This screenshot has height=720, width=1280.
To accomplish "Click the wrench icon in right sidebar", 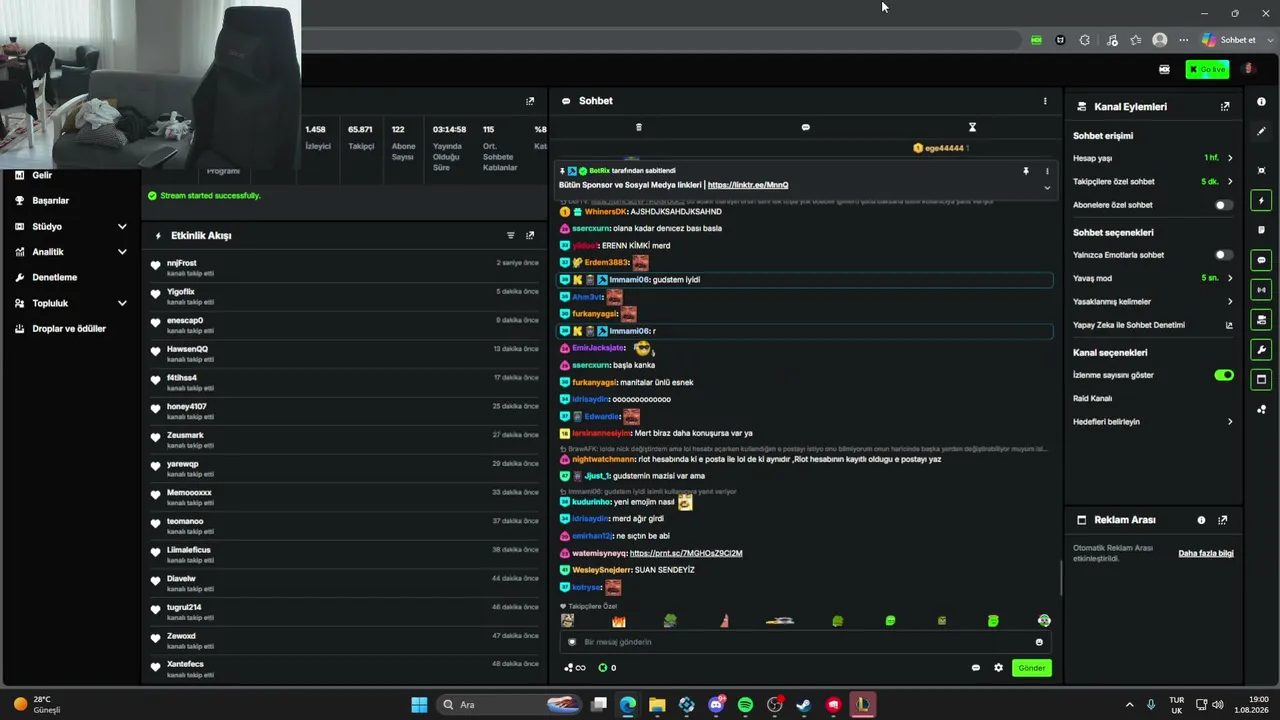I will click(1261, 350).
